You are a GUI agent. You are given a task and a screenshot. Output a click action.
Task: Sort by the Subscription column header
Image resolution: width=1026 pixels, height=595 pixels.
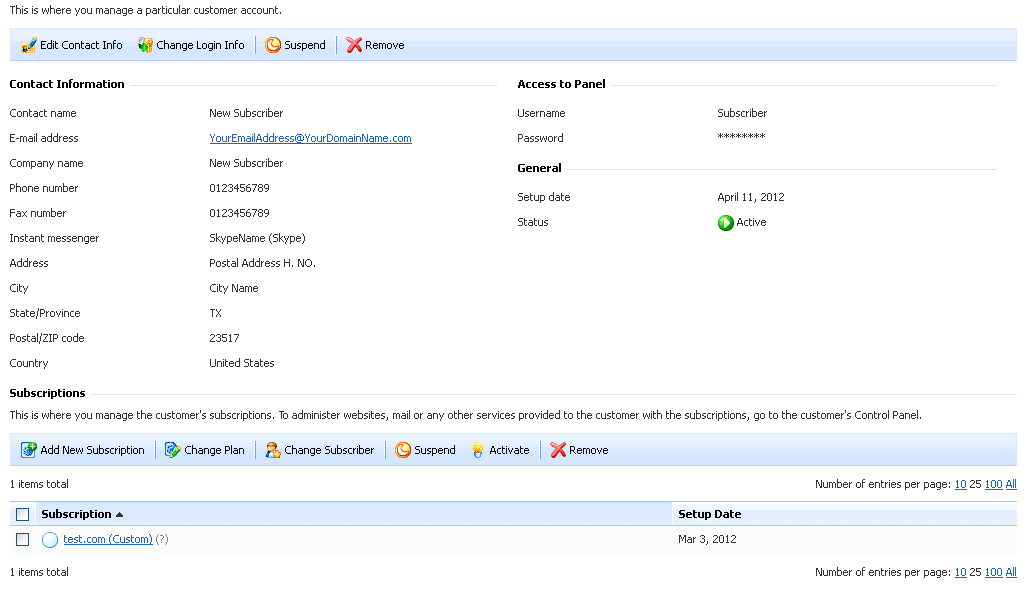point(76,514)
